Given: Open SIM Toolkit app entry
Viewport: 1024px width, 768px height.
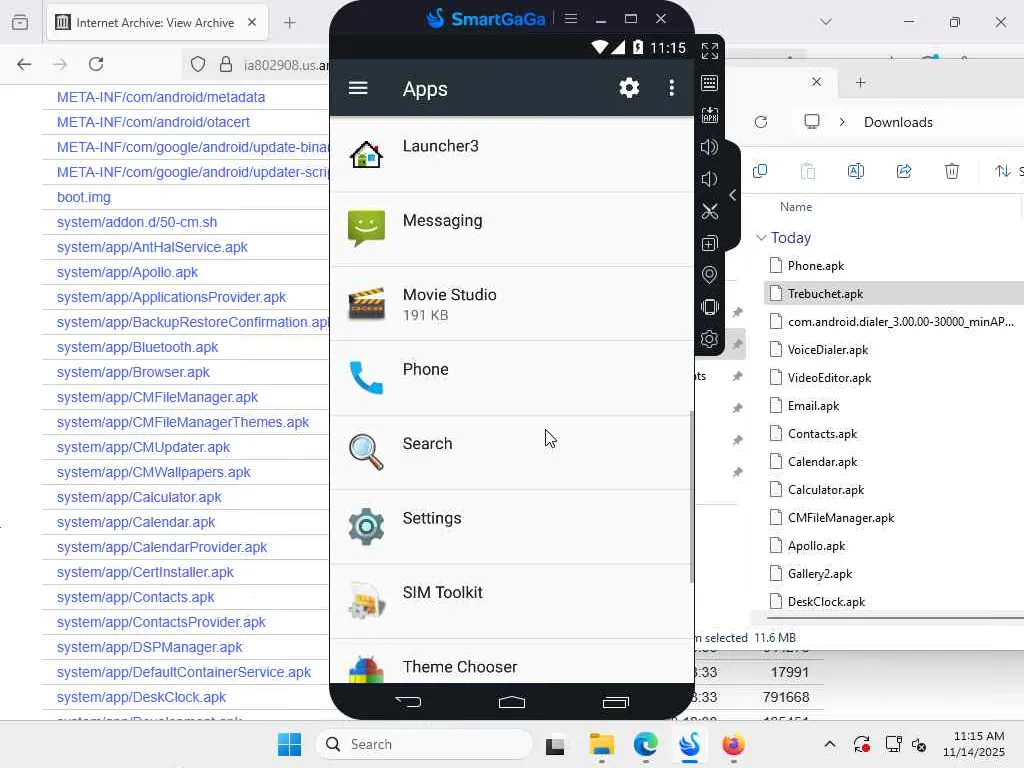Looking at the screenshot, I should click(512, 601).
